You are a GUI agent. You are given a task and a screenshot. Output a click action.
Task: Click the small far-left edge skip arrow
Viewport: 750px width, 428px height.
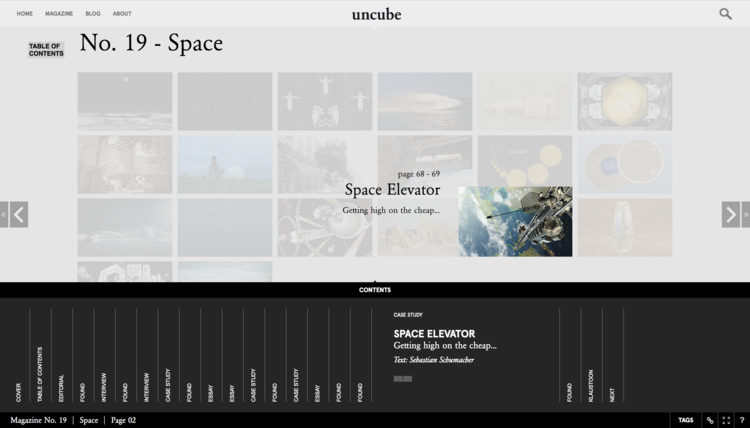[4, 215]
